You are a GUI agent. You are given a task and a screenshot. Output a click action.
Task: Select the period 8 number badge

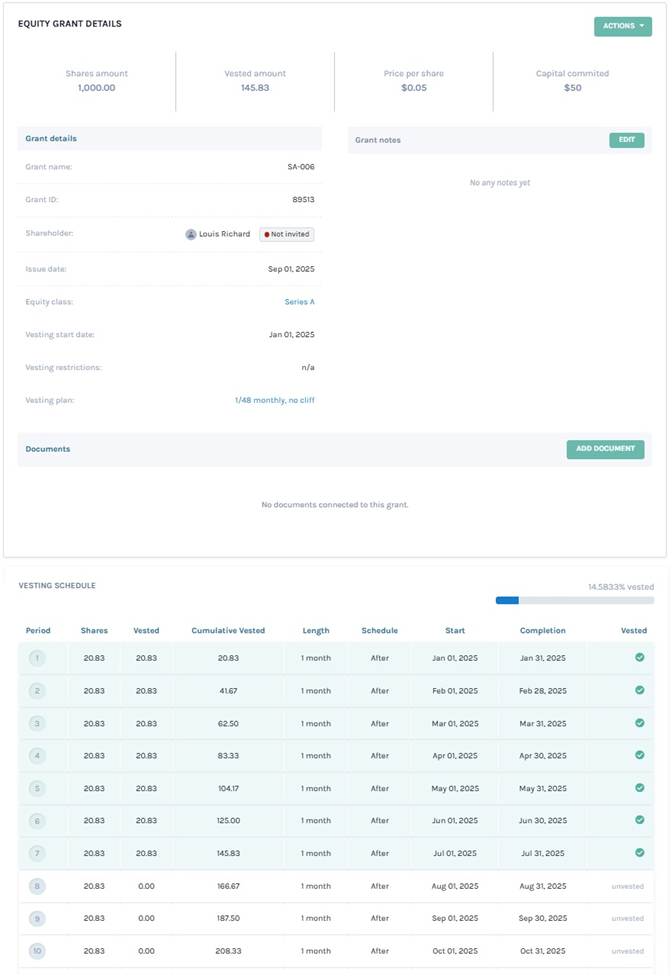(x=37, y=886)
